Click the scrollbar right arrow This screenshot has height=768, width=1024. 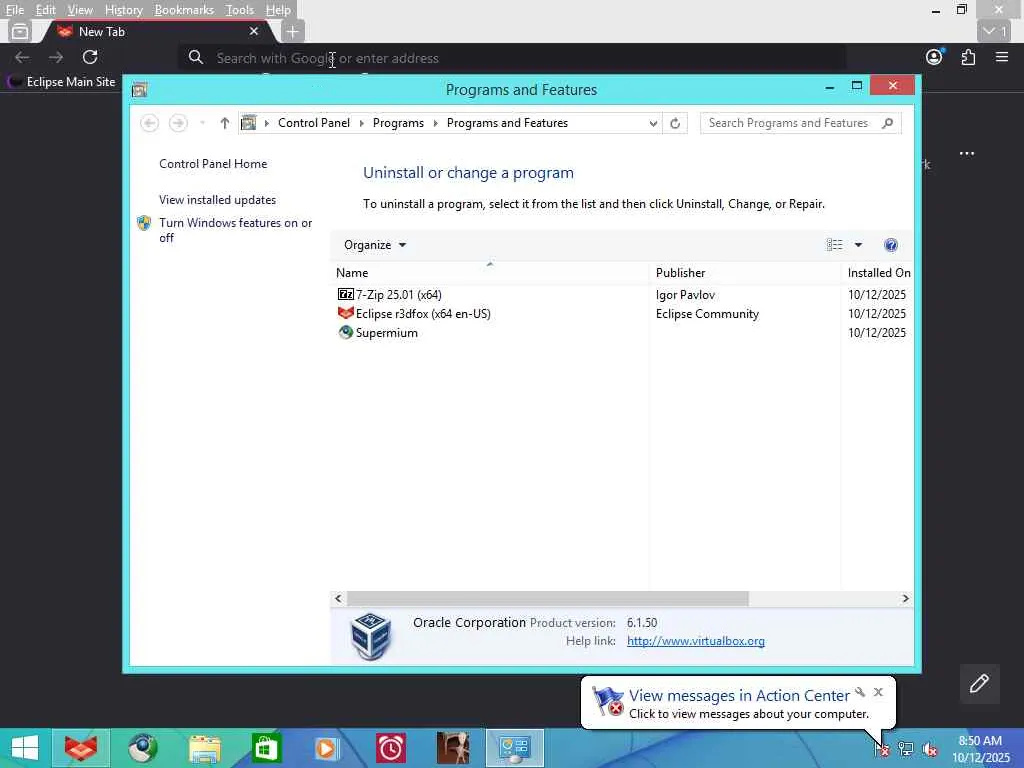pyautogui.click(x=905, y=598)
